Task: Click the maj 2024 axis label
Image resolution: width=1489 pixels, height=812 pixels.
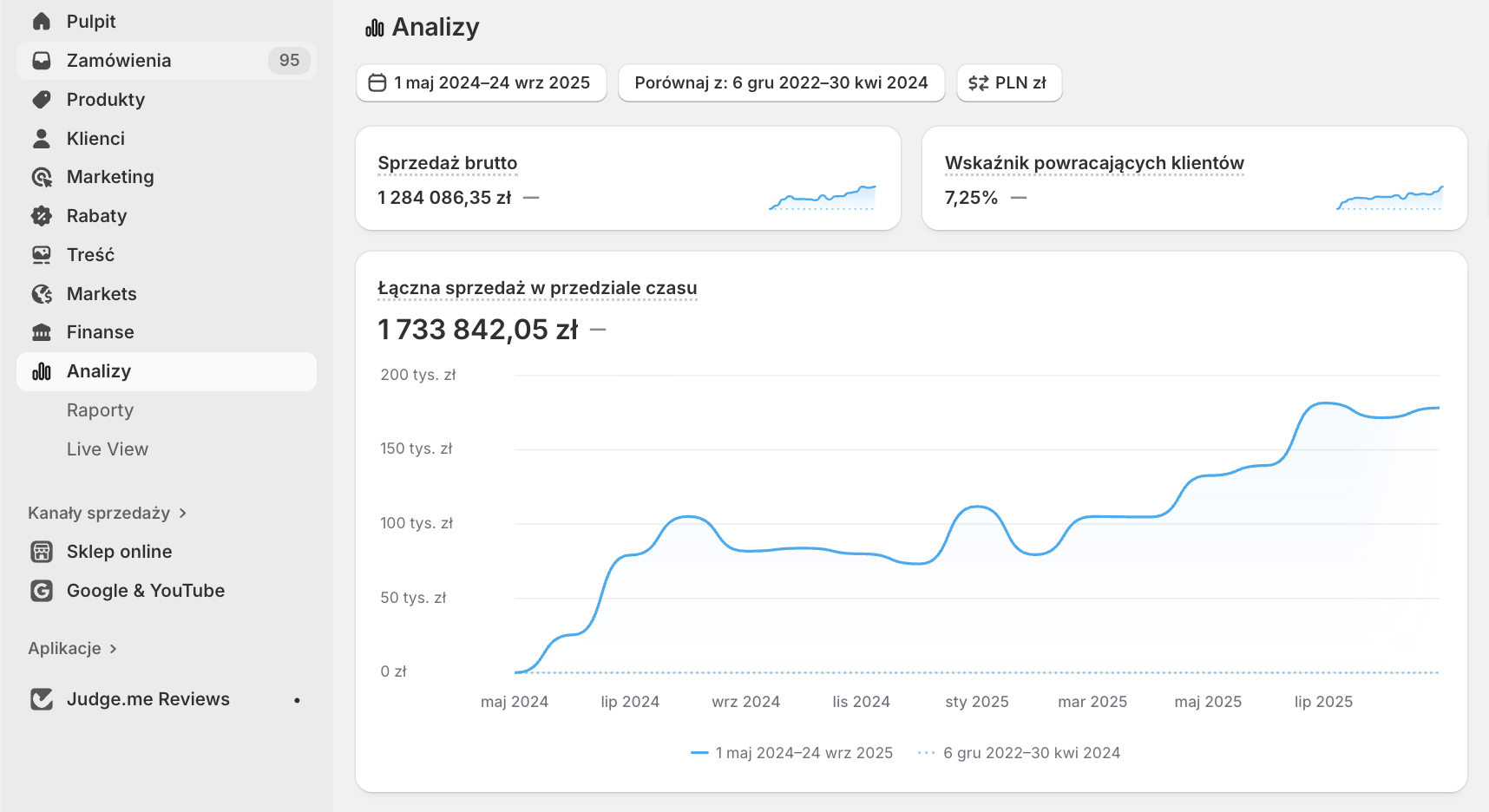Action: point(515,702)
